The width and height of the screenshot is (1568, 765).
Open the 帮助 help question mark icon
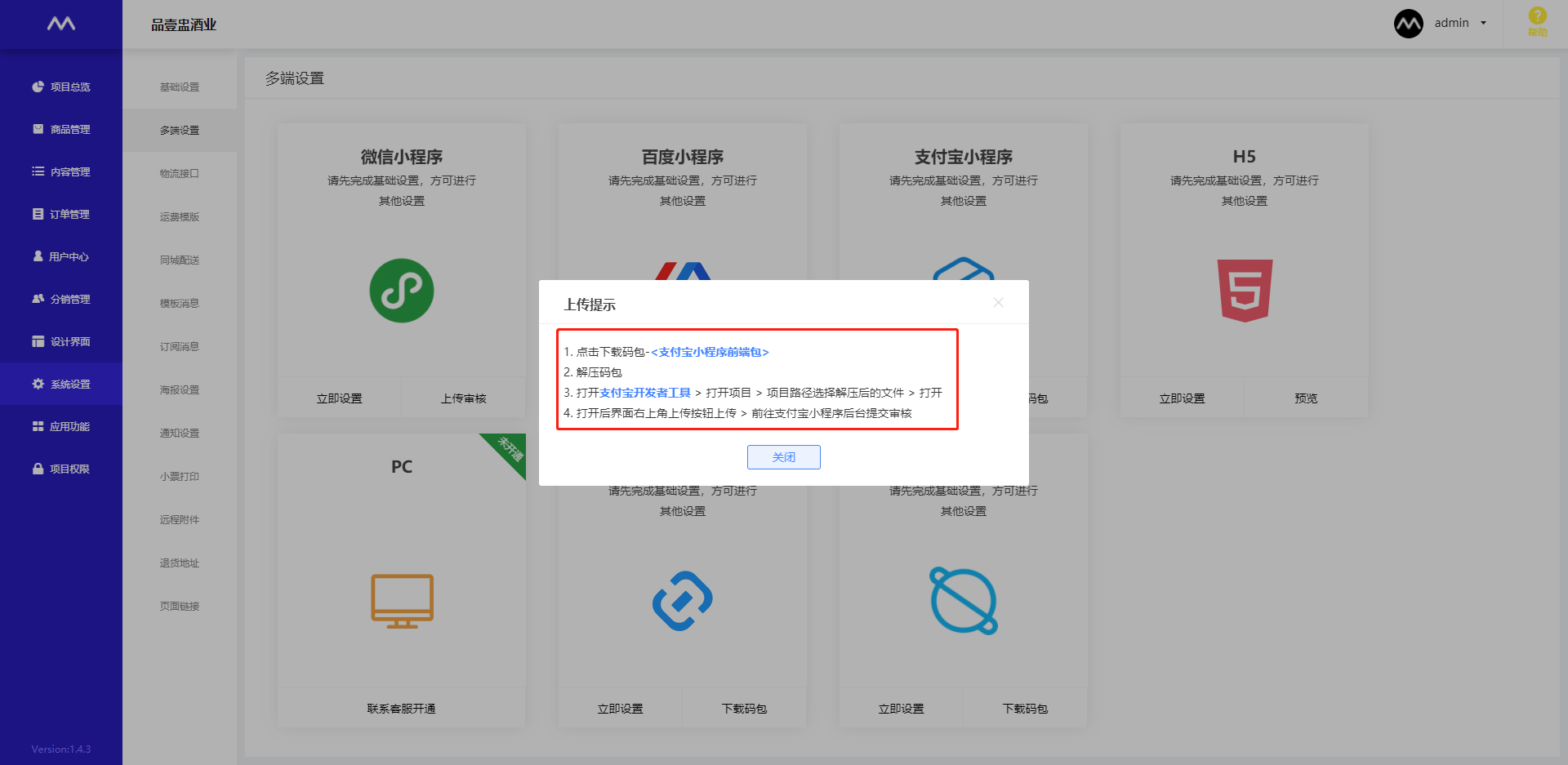coord(1538,16)
